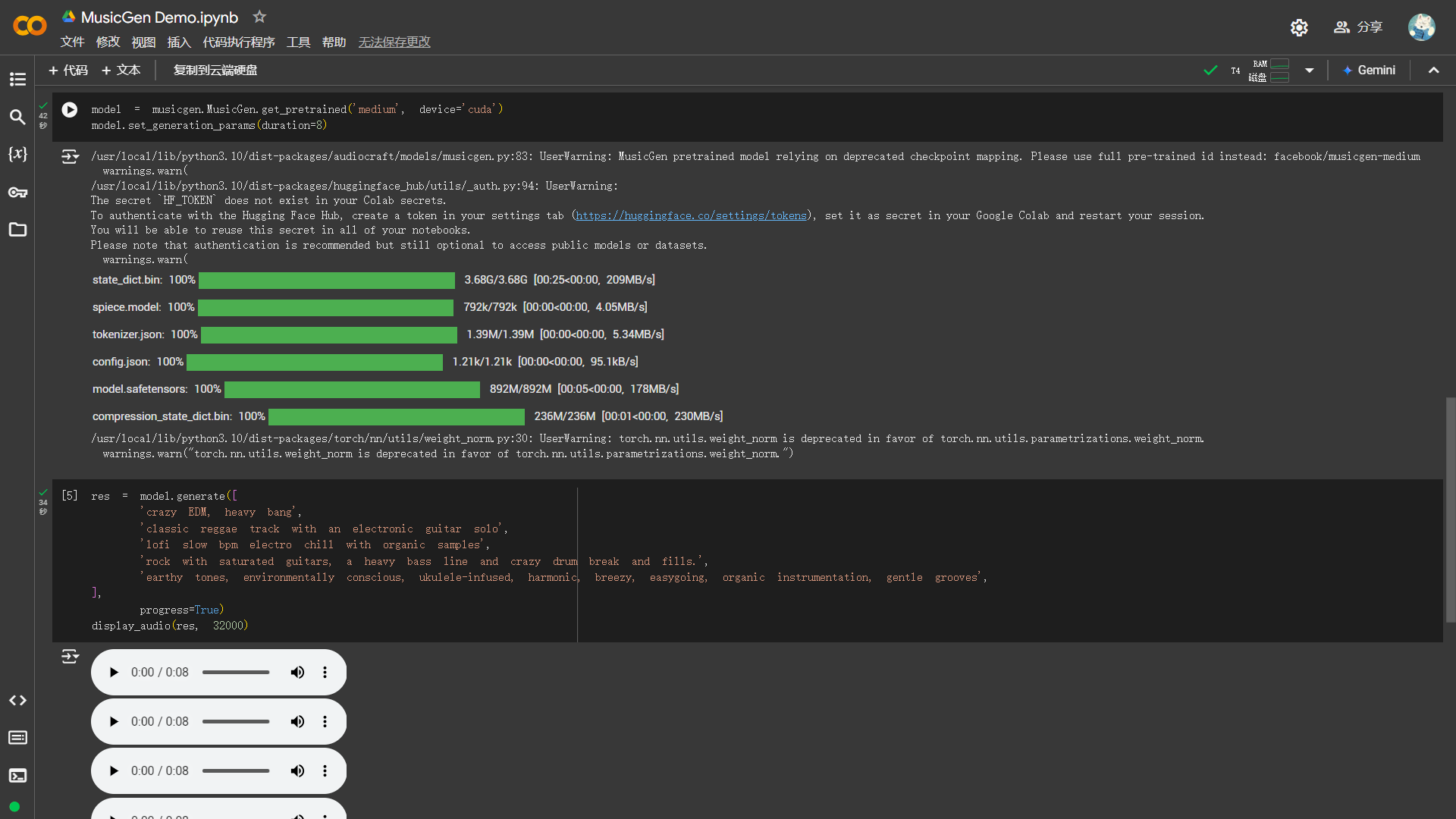Click the 复制到云端硬盘 button
This screenshot has height=819, width=1456.
[215, 71]
